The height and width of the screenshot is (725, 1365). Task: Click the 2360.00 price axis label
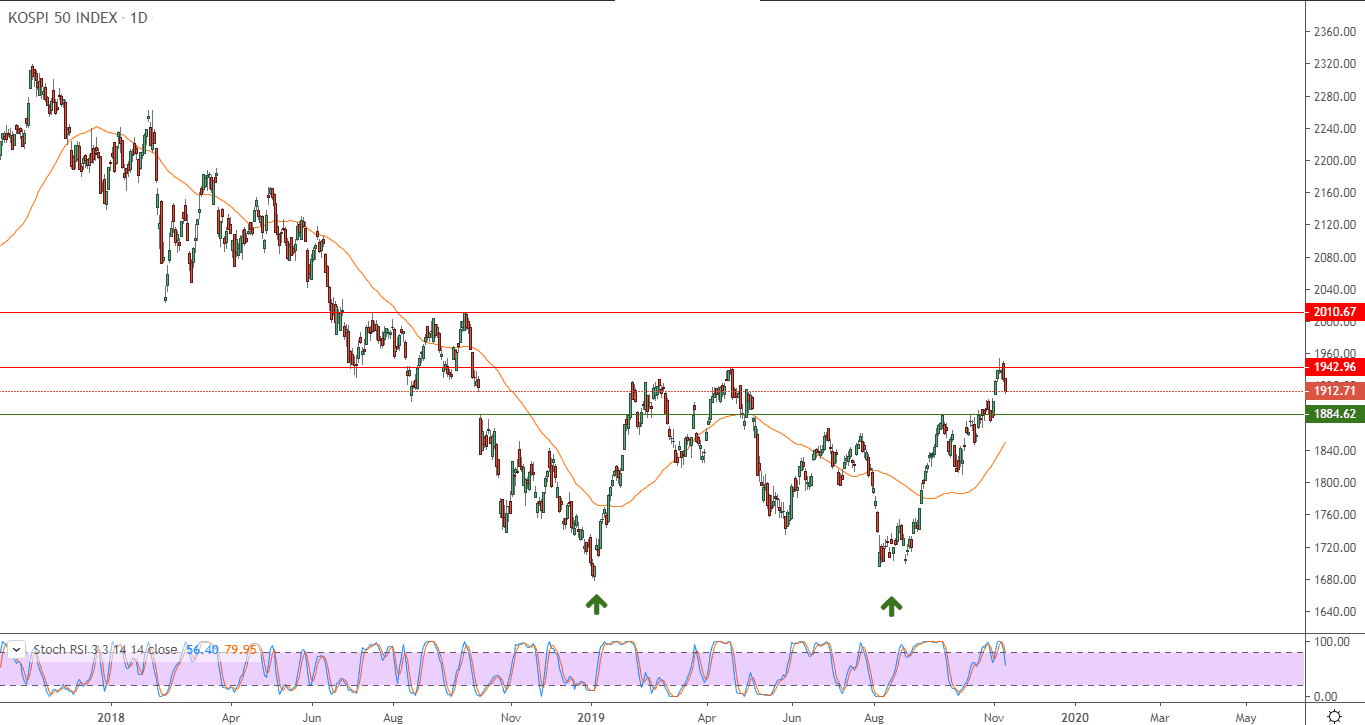[x=1335, y=32]
